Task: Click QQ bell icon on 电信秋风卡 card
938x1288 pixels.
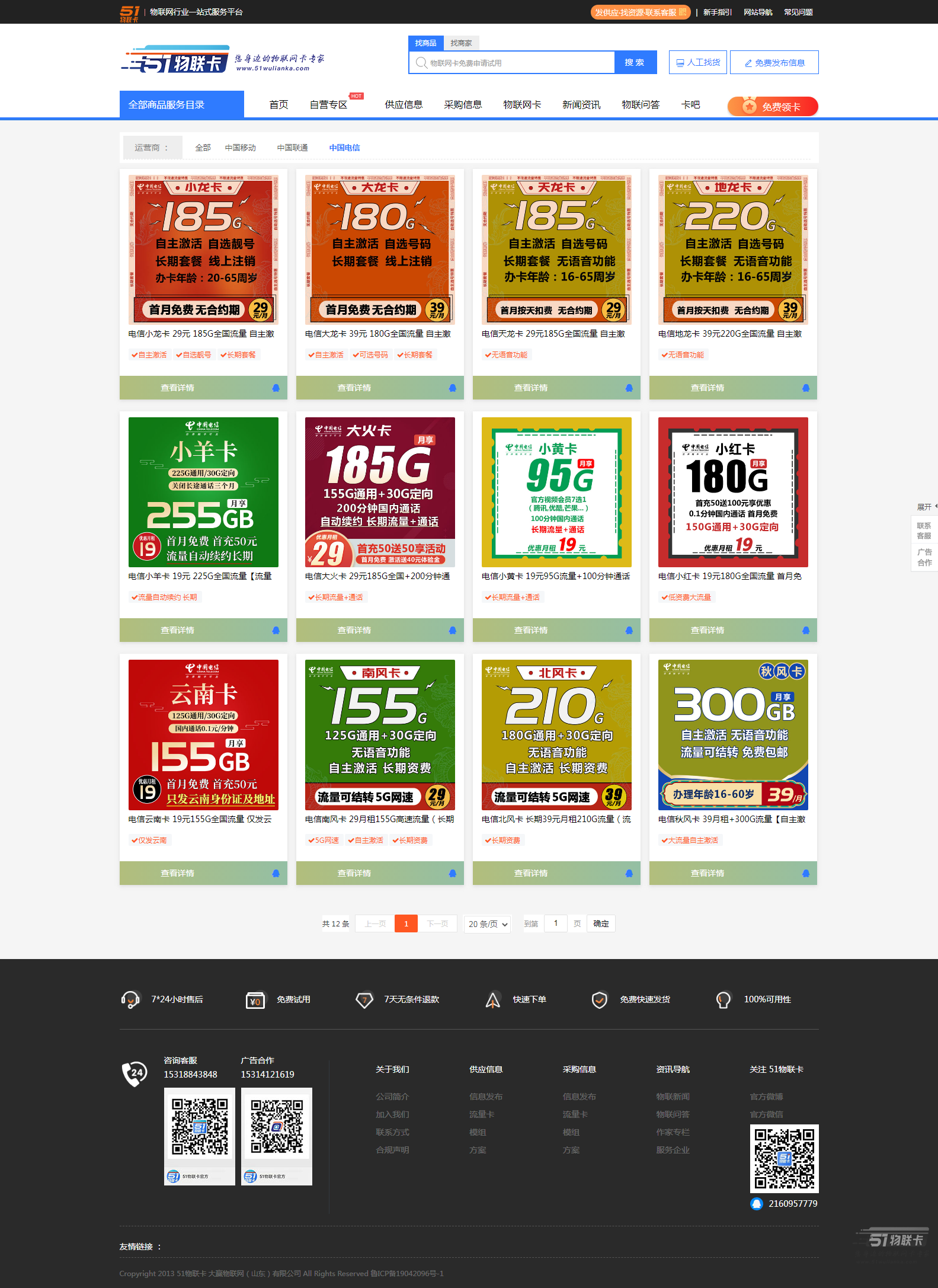Action: (x=805, y=873)
